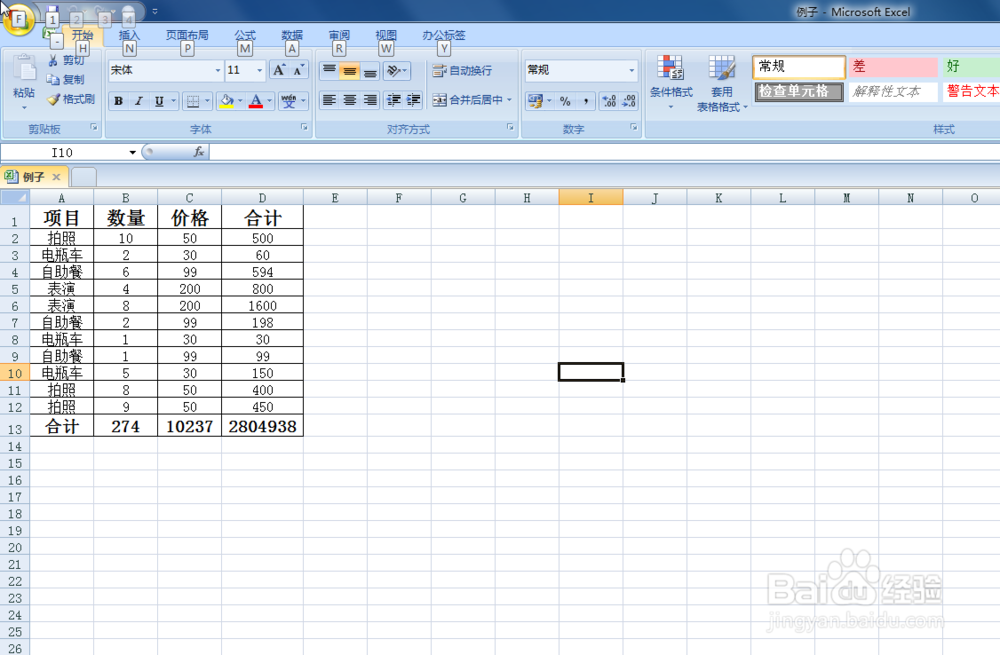Click the increase indent icon
This screenshot has height=655, width=1000.
click(x=413, y=100)
